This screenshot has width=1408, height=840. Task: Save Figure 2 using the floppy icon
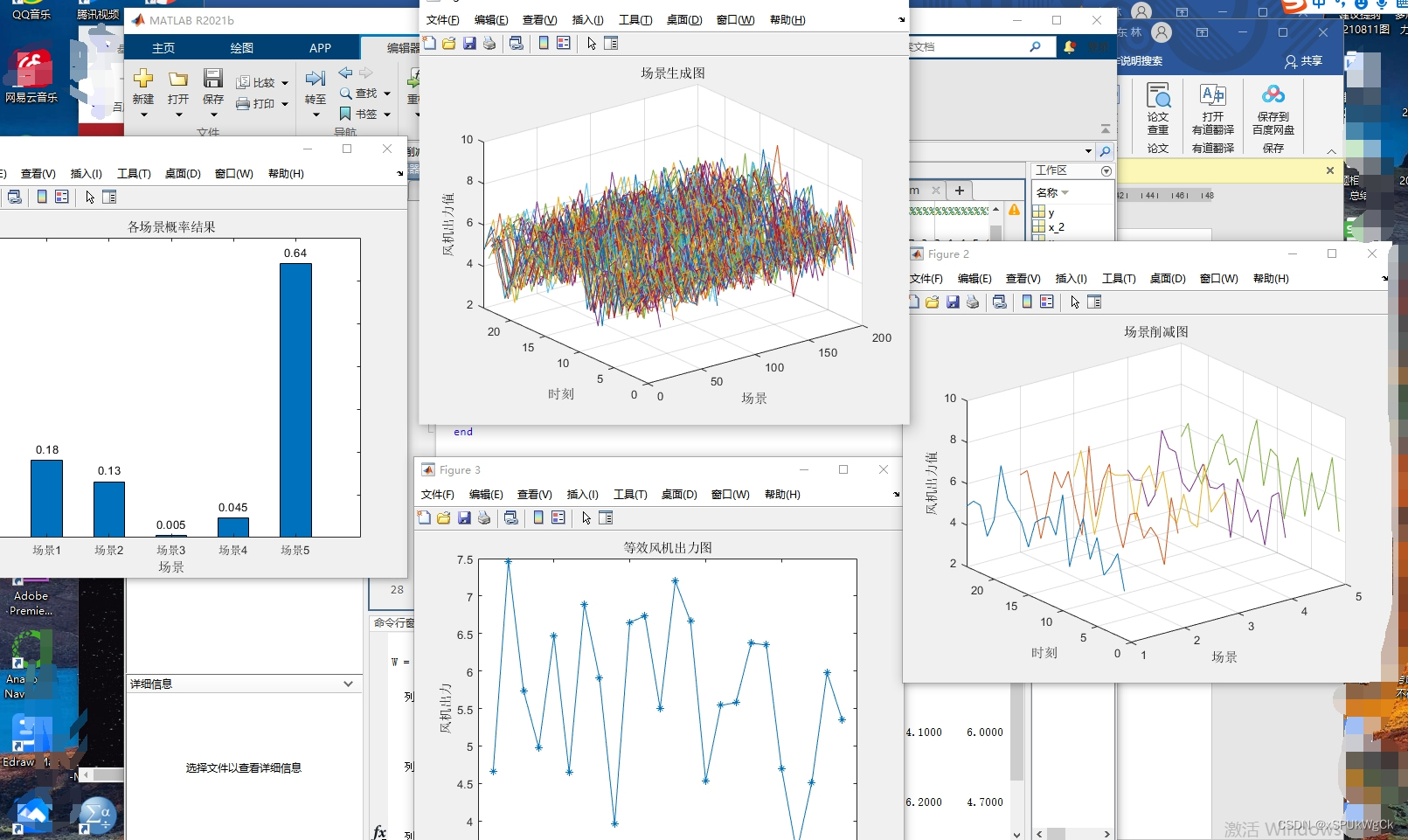pyautogui.click(x=953, y=302)
